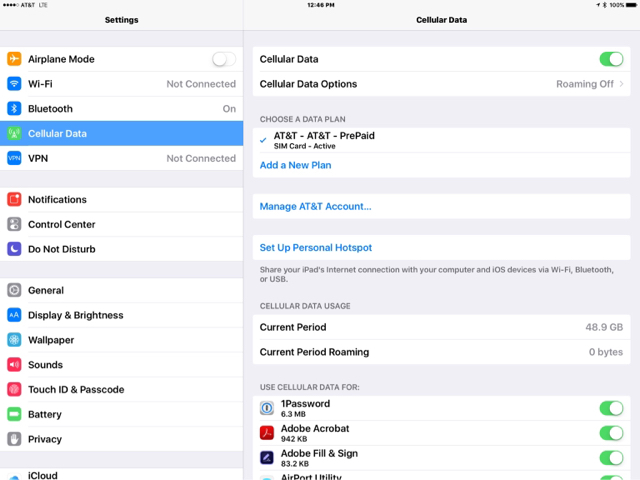
Task: Open General settings
Action: tap(122, 290)
